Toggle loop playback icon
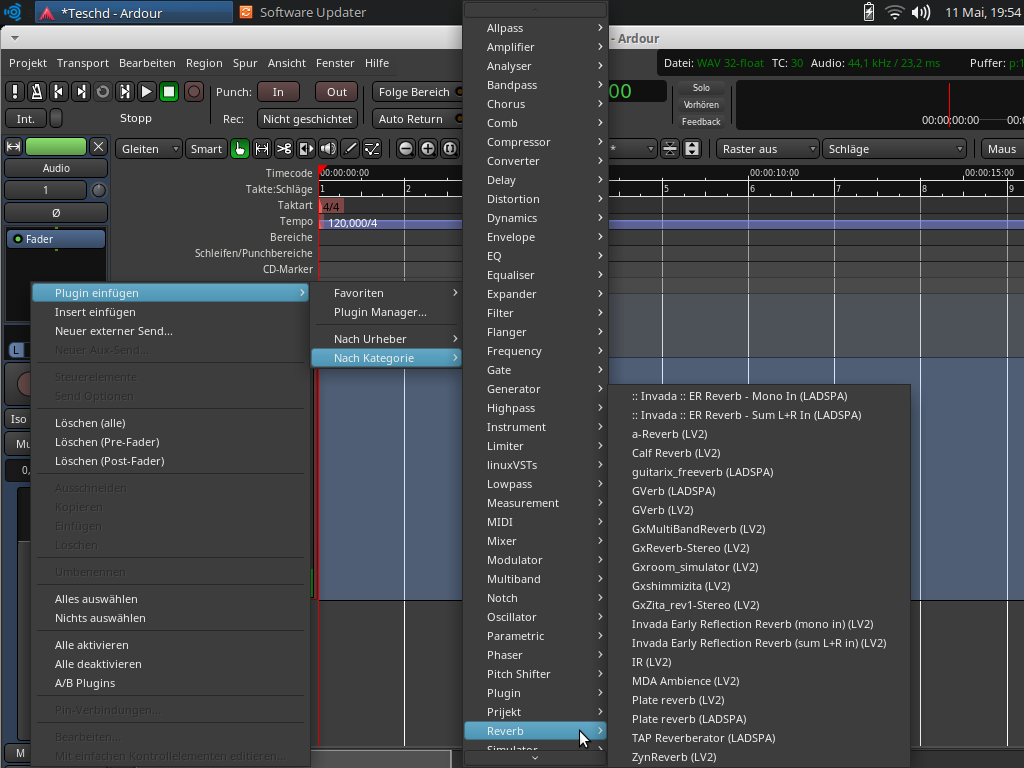The image size is (1024, 768). point(103,92)
